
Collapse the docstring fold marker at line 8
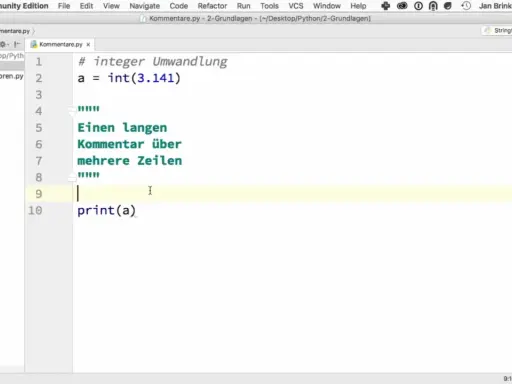pyautogui.click(x=72, y=177)
